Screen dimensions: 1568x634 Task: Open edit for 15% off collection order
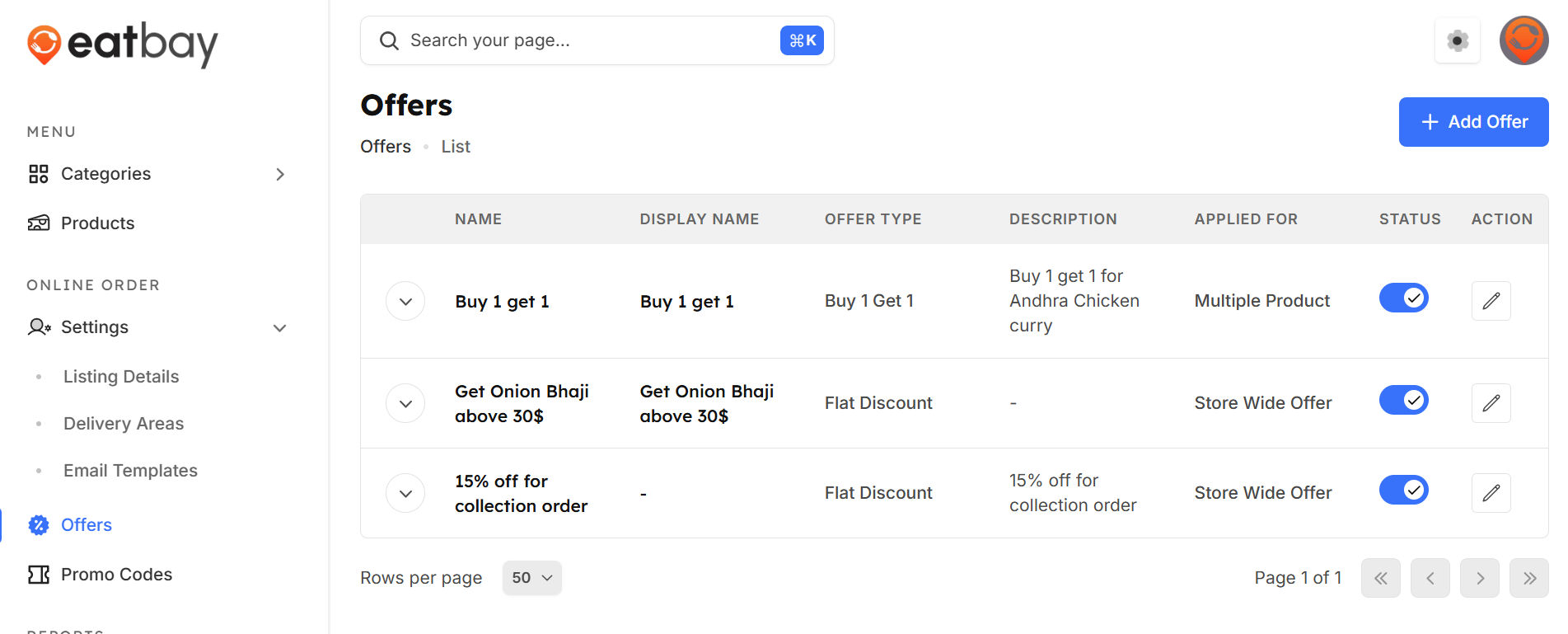[x=1491, y=493]
